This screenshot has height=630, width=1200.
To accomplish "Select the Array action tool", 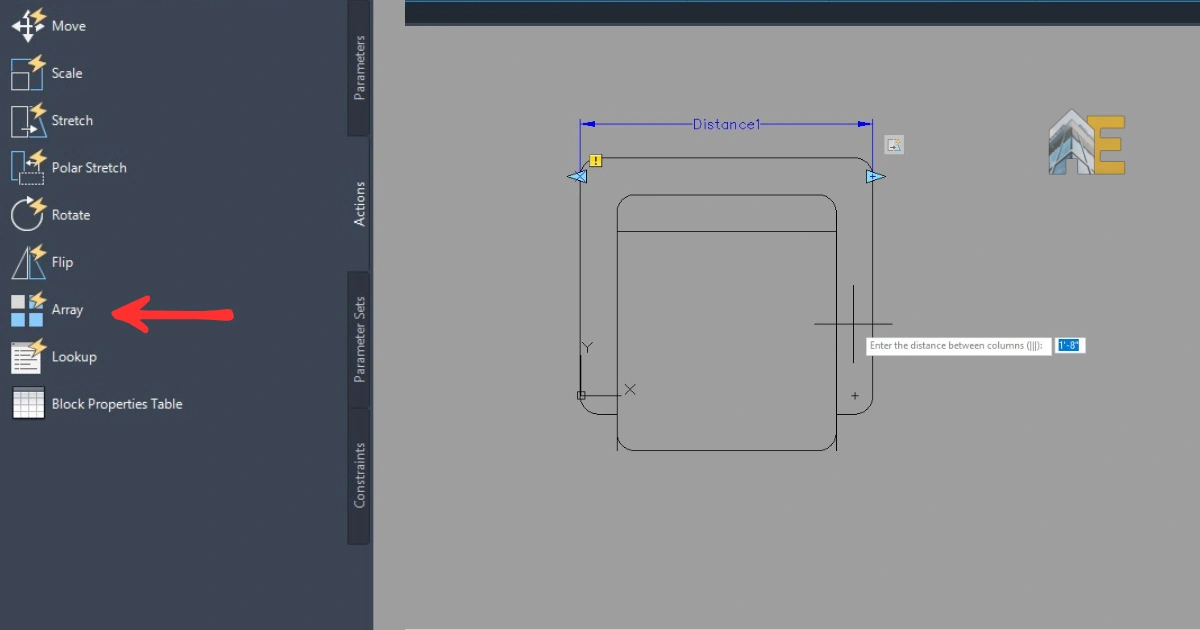I will click(28, 309).
